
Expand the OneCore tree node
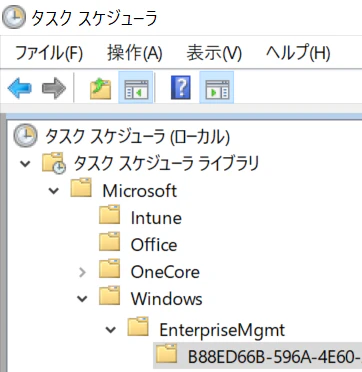(x=82, y=272)
